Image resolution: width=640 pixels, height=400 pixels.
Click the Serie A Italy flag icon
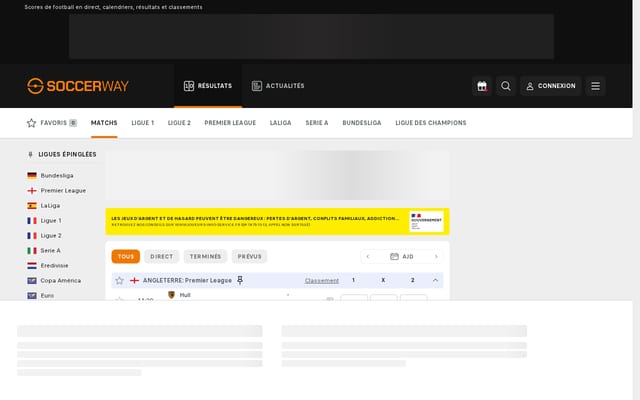[32, 251]
